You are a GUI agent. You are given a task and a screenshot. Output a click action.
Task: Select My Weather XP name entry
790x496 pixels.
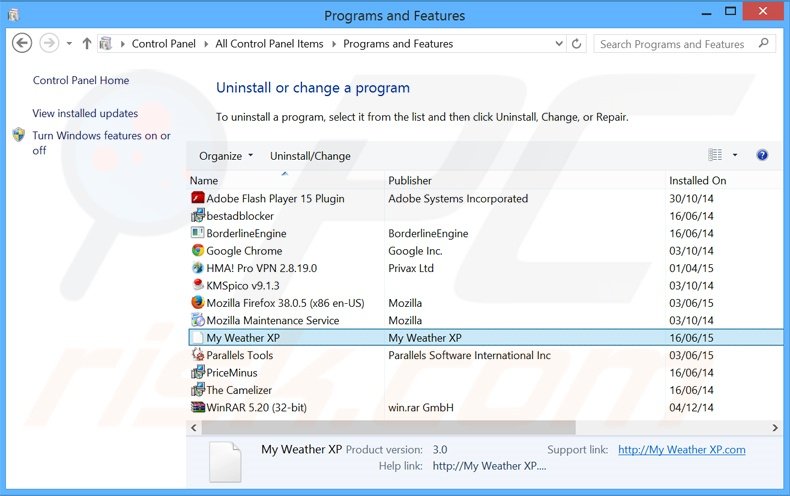pyautogui.click(x=243, y=338)
